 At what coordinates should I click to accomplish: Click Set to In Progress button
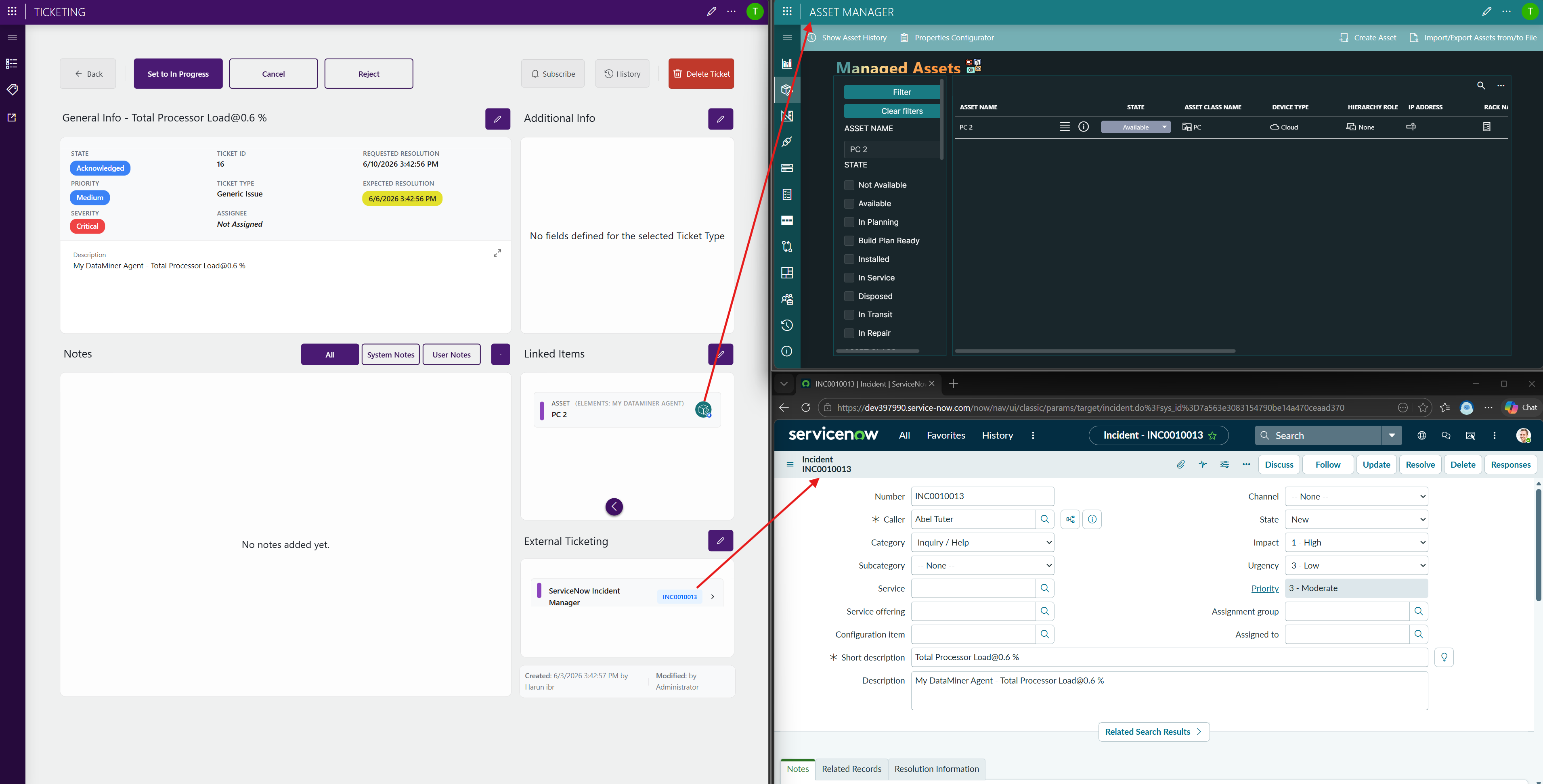point(178,73)
